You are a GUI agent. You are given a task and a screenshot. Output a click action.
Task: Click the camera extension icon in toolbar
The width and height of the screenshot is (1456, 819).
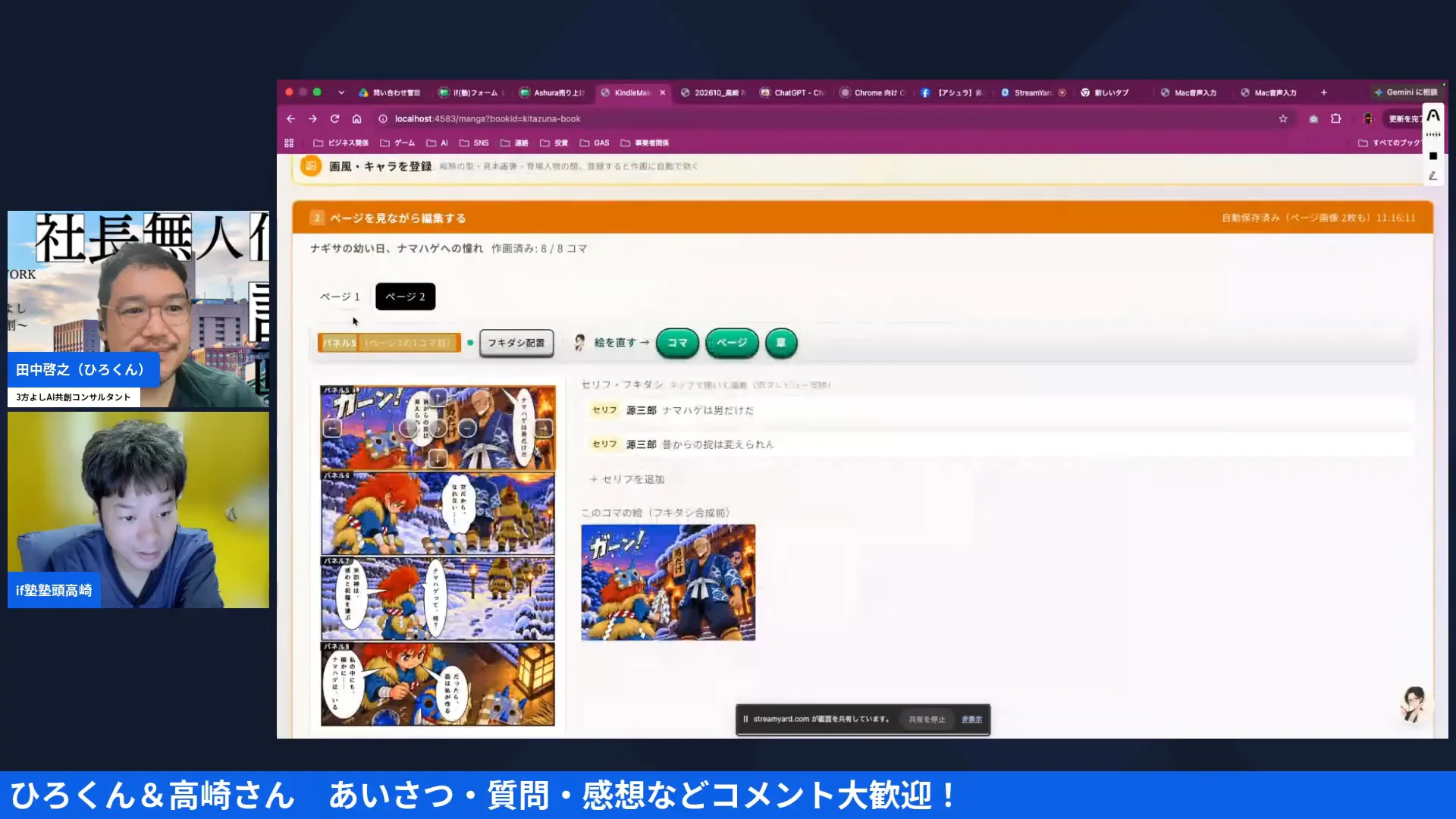tap(1313, 118)
